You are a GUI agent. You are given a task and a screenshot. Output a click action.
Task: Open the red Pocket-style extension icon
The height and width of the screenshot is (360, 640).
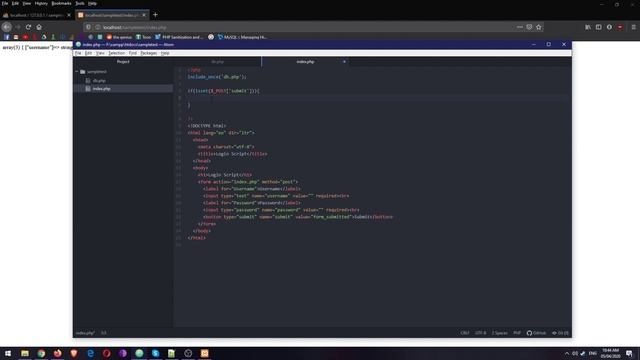(620, 27)
